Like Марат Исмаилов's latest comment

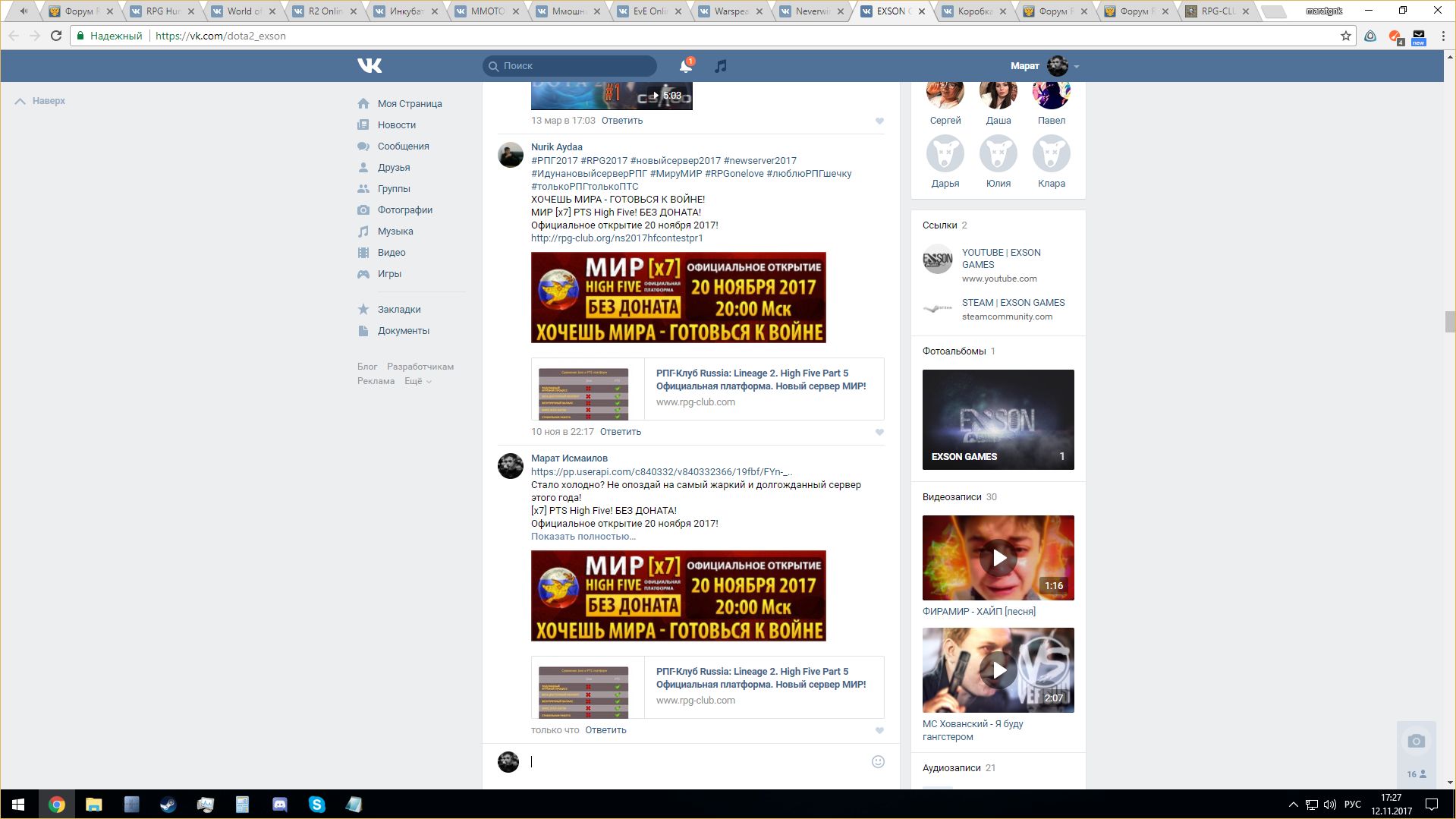[879, 730]
